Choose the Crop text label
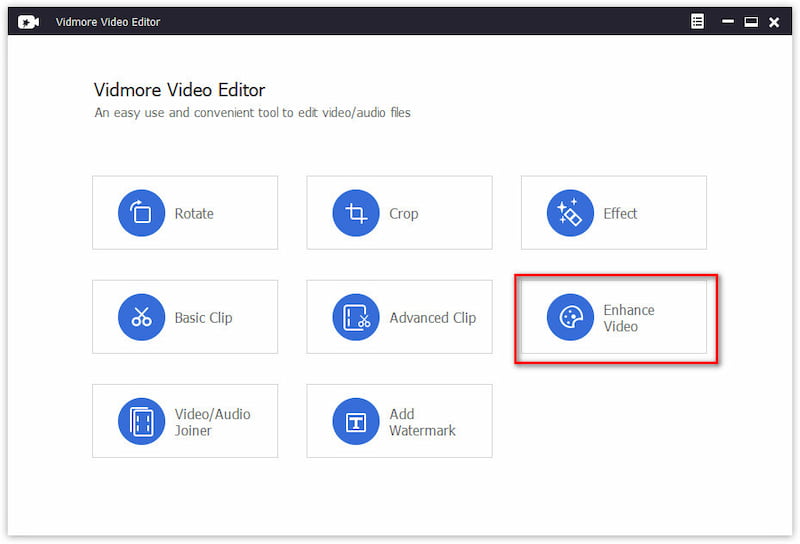 click(x=403, y=213)
